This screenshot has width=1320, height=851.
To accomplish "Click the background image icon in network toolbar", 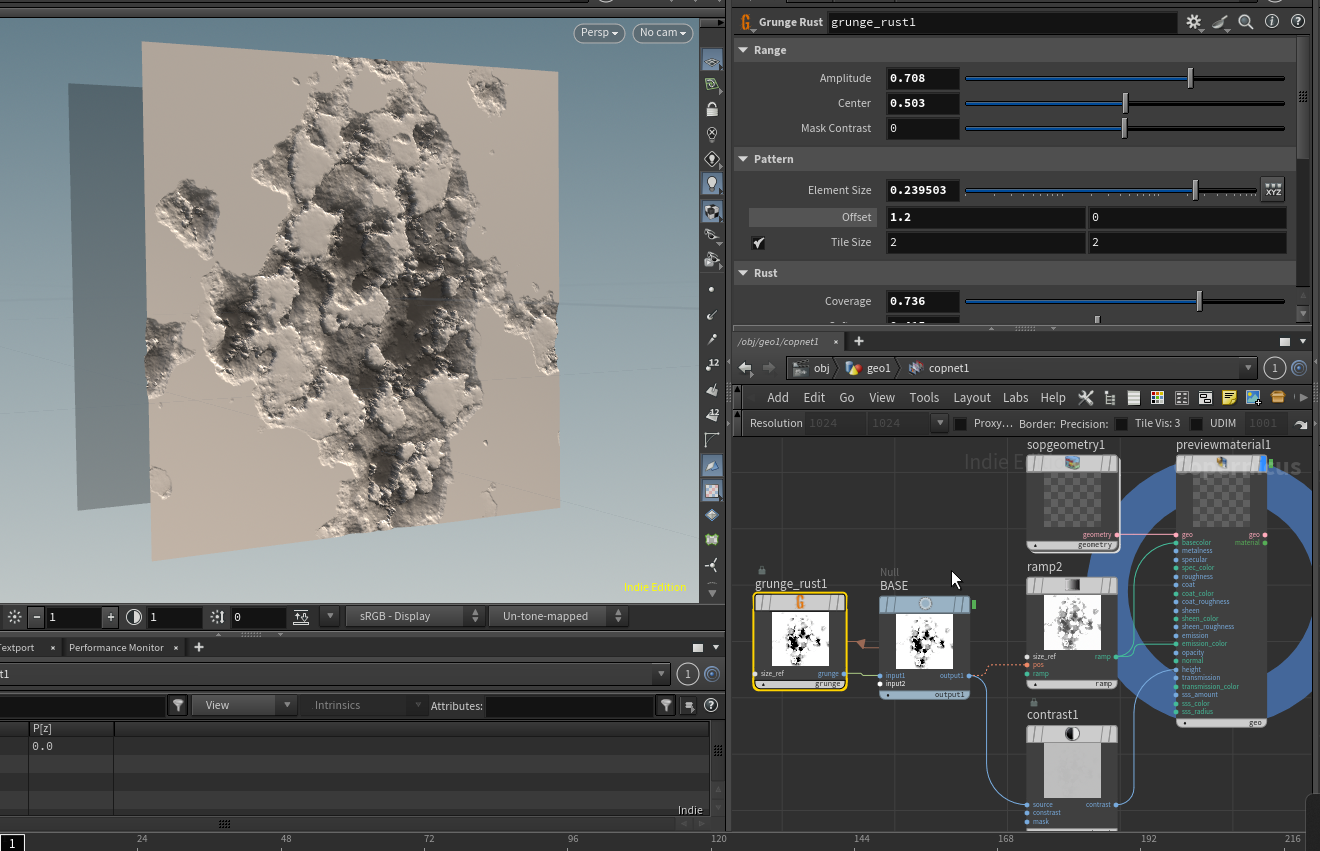I will tap(1253, 398).
